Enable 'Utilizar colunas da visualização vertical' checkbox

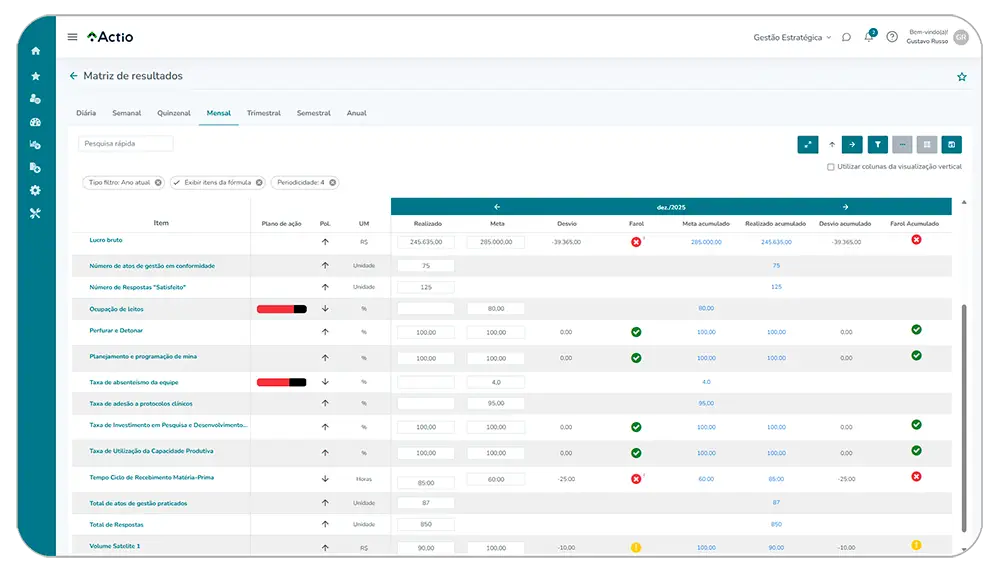click(831, 167)
